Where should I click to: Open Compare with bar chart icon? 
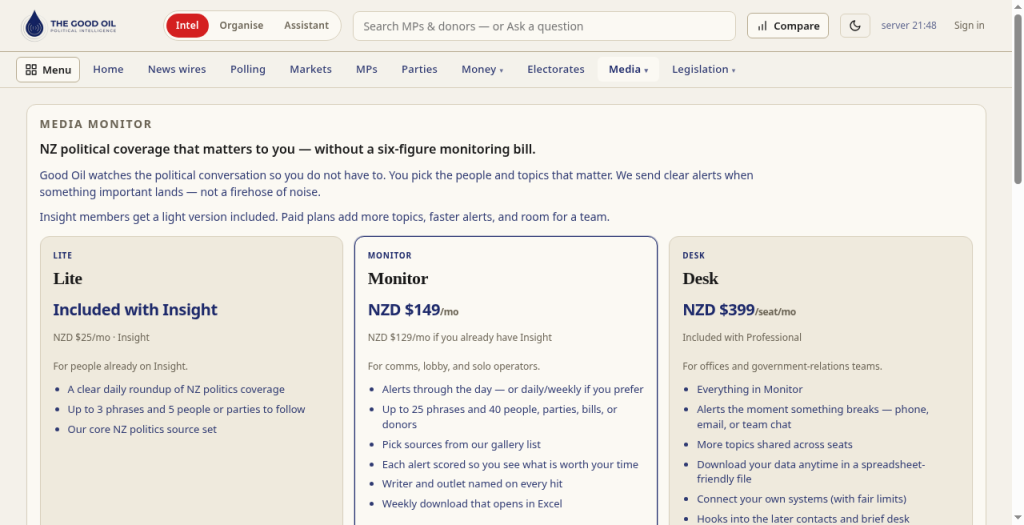tap(788, 26)
